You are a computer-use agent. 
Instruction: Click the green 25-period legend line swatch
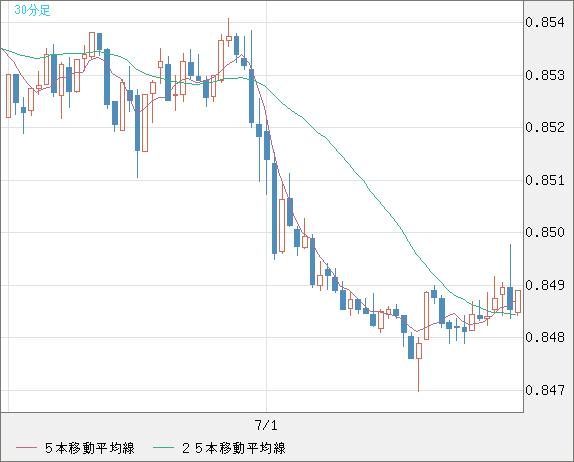click(x=163, y=448)
